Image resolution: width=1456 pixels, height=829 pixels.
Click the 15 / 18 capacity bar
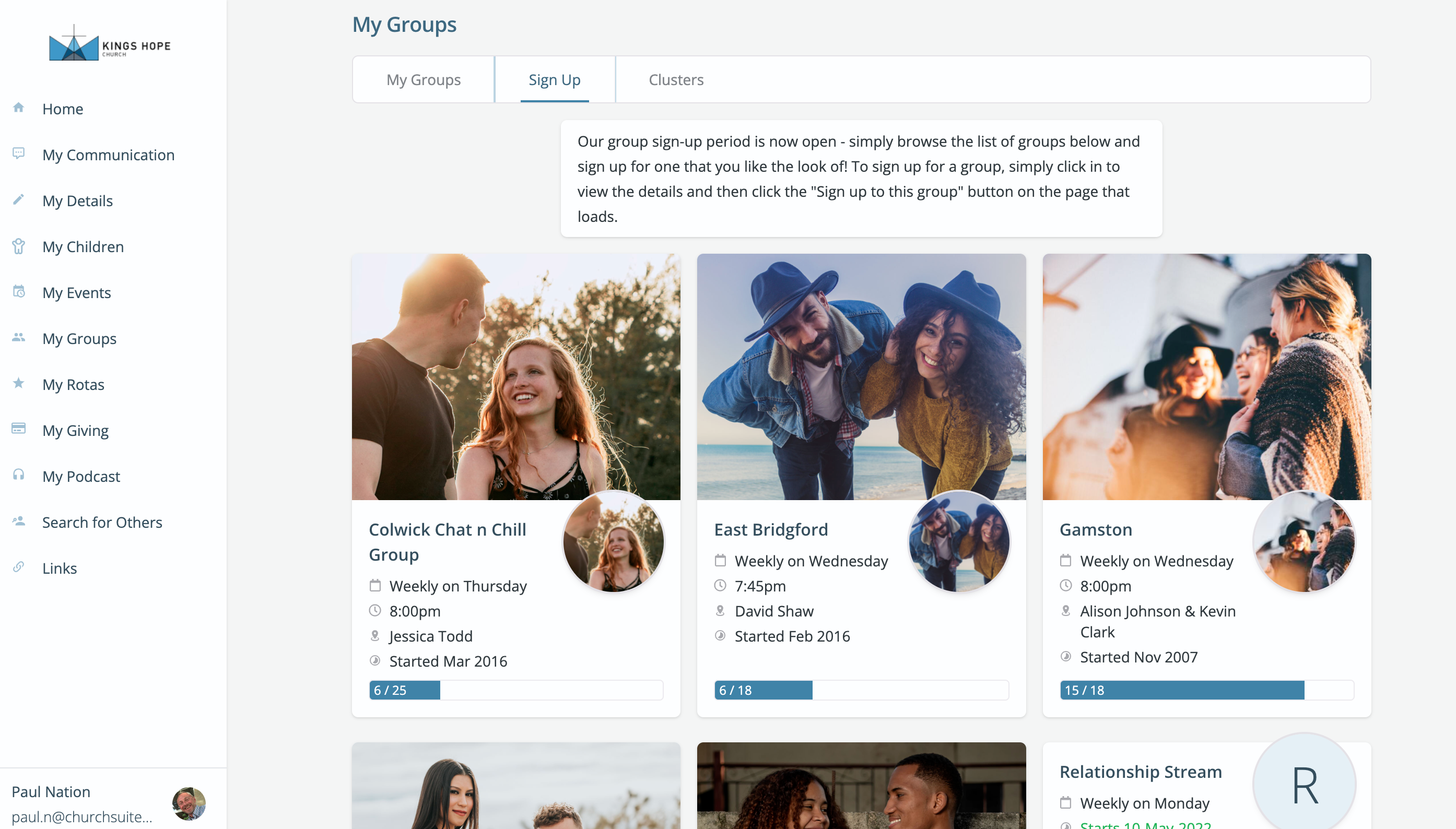[1206, 690]
